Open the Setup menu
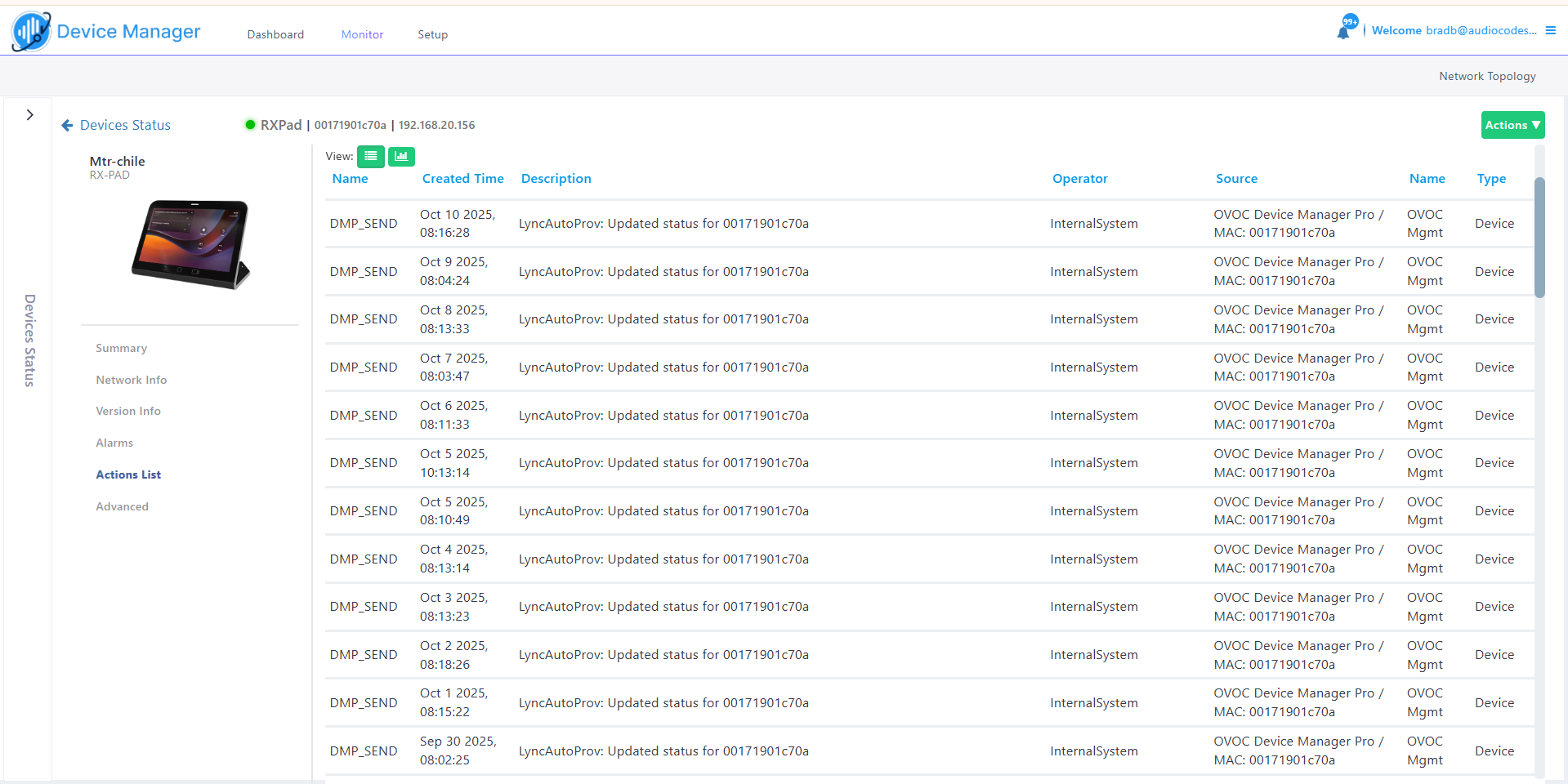 (432, 34)
